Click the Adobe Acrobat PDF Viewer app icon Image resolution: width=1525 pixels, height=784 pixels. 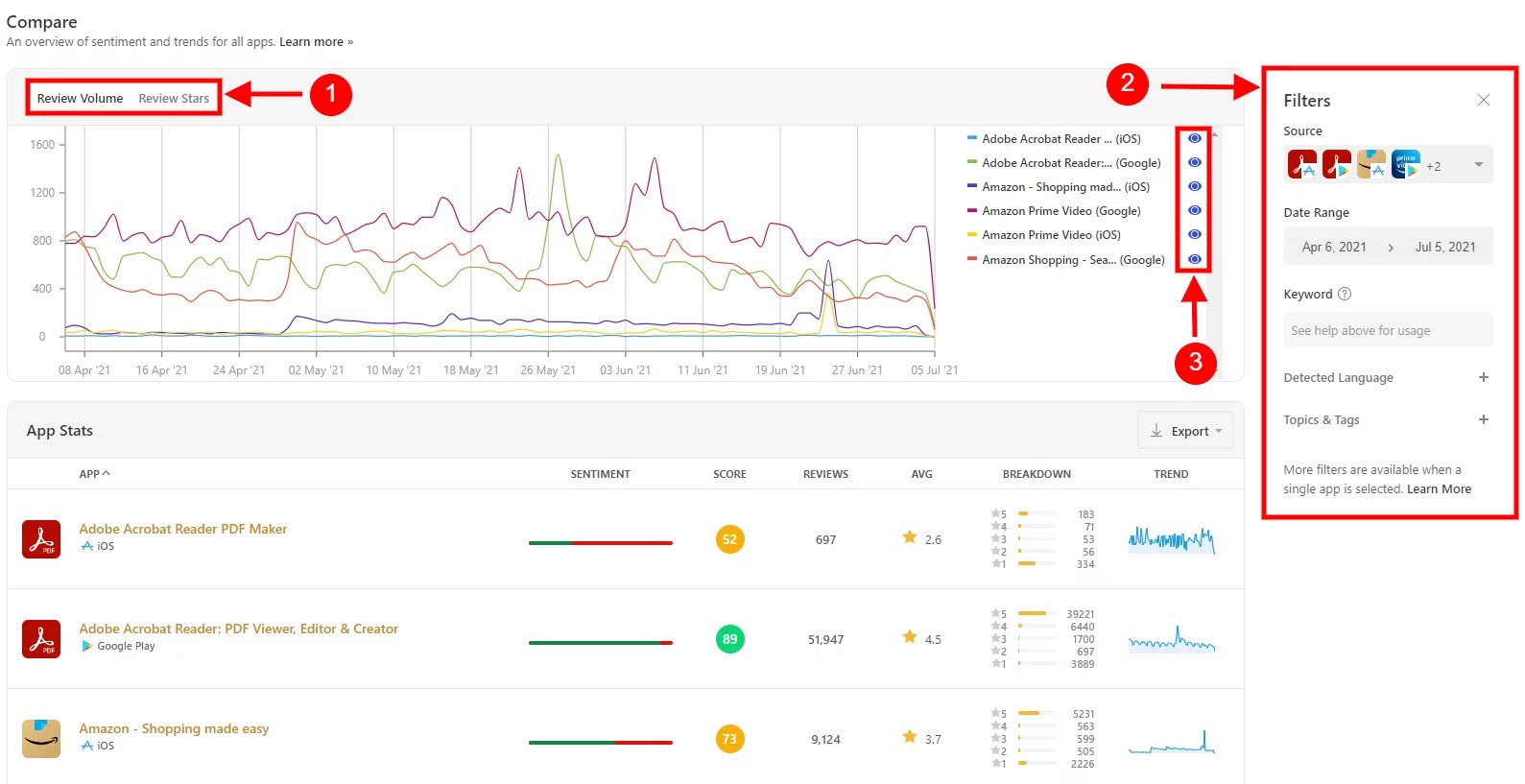tap(41, 639)
